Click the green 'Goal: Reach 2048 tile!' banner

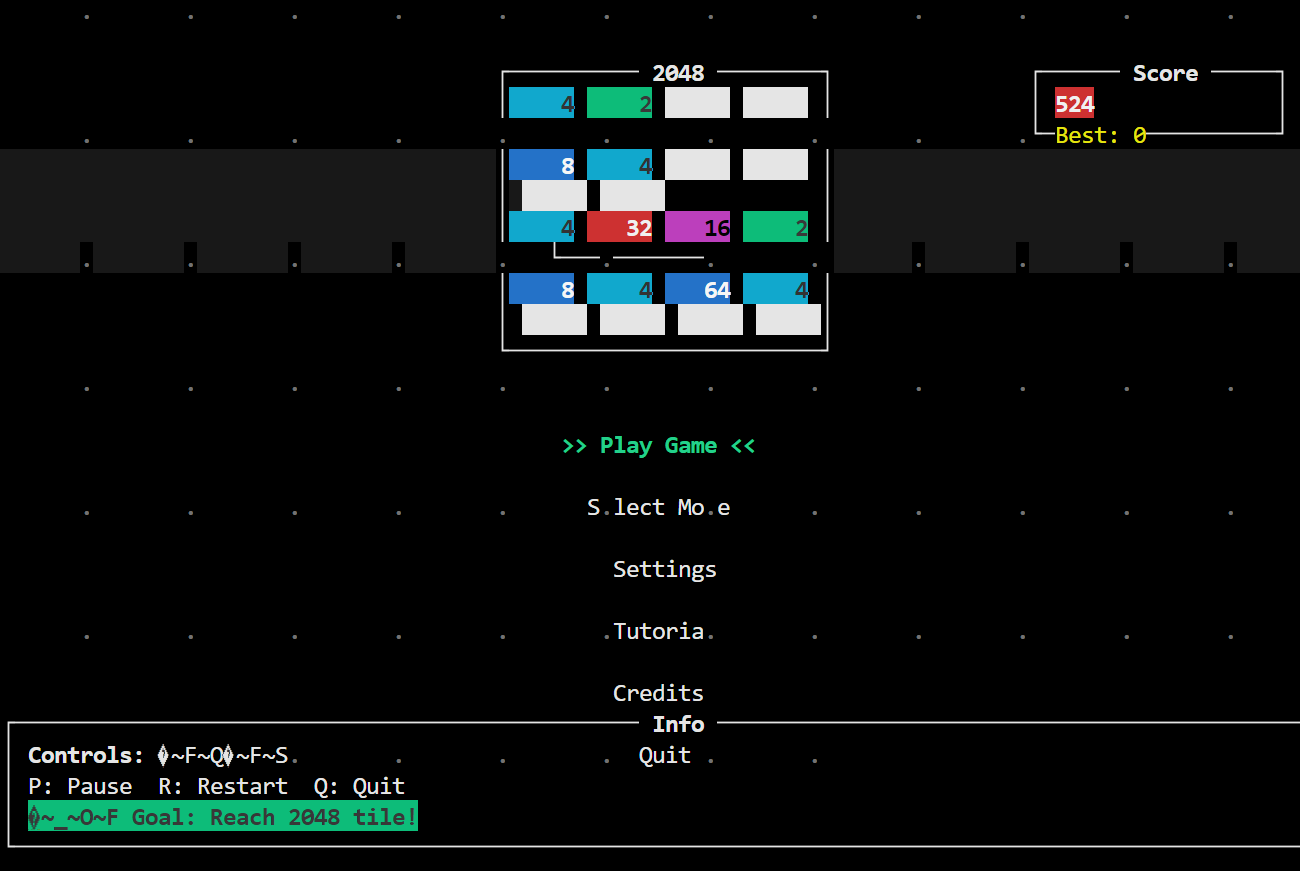tap(223, 817)
